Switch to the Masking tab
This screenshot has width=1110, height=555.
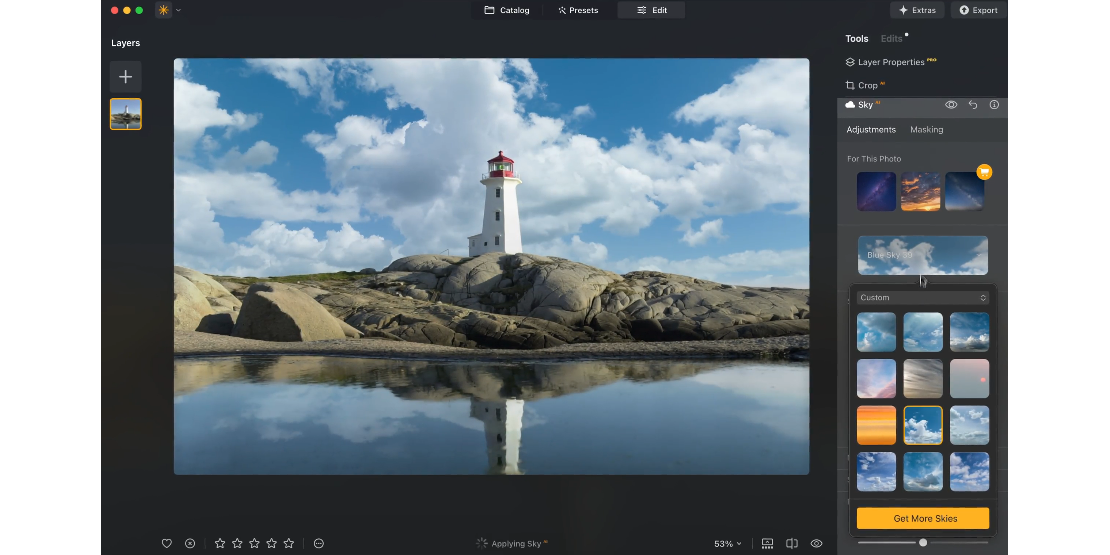pyautogui.click(x=926, y=130)
